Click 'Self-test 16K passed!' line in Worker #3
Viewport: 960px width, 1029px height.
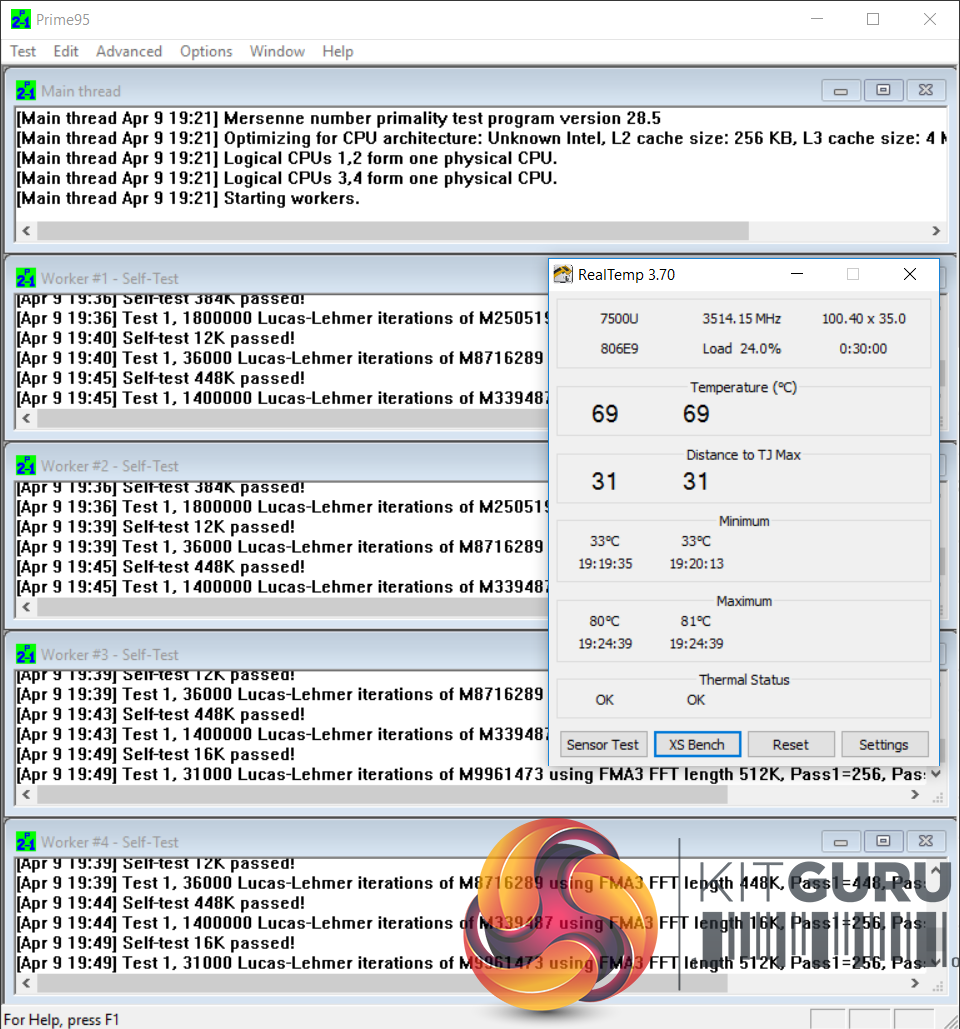156,755
